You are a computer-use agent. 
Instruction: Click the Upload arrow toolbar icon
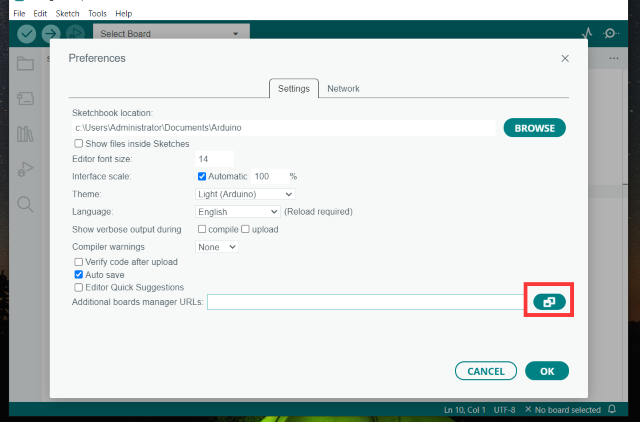pos(51,34)
